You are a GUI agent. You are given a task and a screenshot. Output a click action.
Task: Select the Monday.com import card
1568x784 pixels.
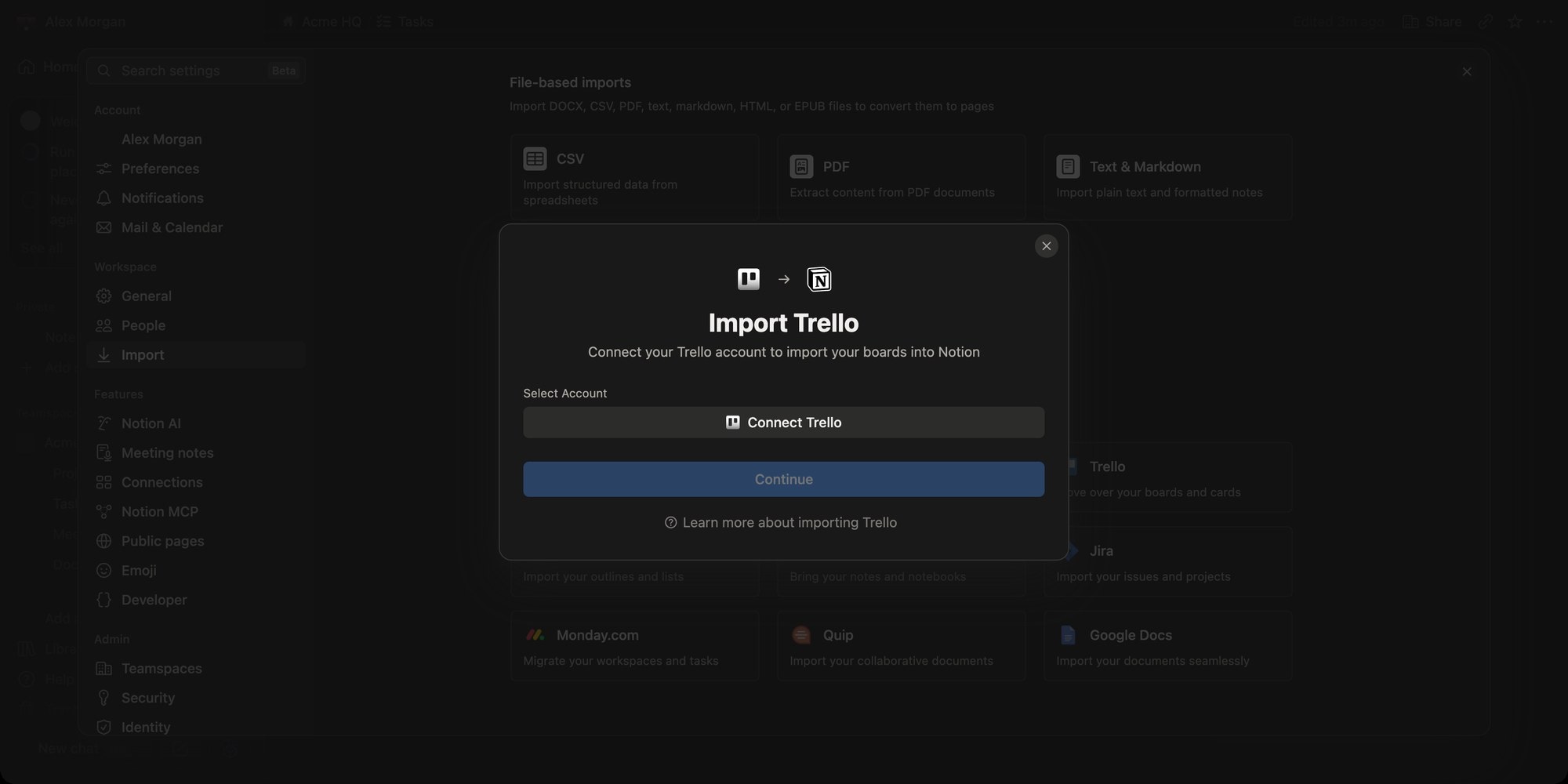pyautogui.click(x=634, y=646)
